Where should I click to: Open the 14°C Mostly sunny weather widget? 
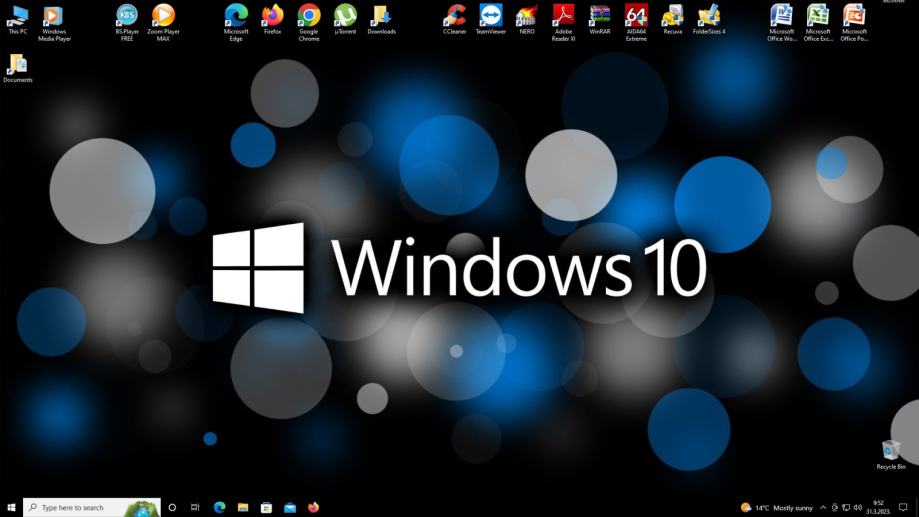(x=777, y=508)
